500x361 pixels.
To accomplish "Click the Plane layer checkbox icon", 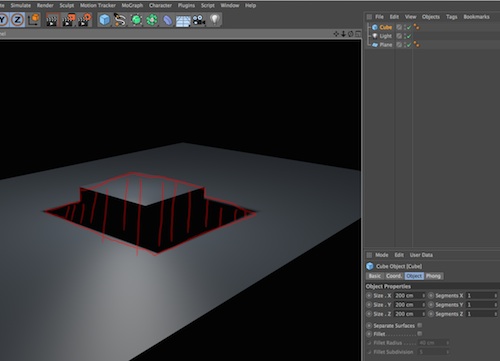I will coord(399,45).
